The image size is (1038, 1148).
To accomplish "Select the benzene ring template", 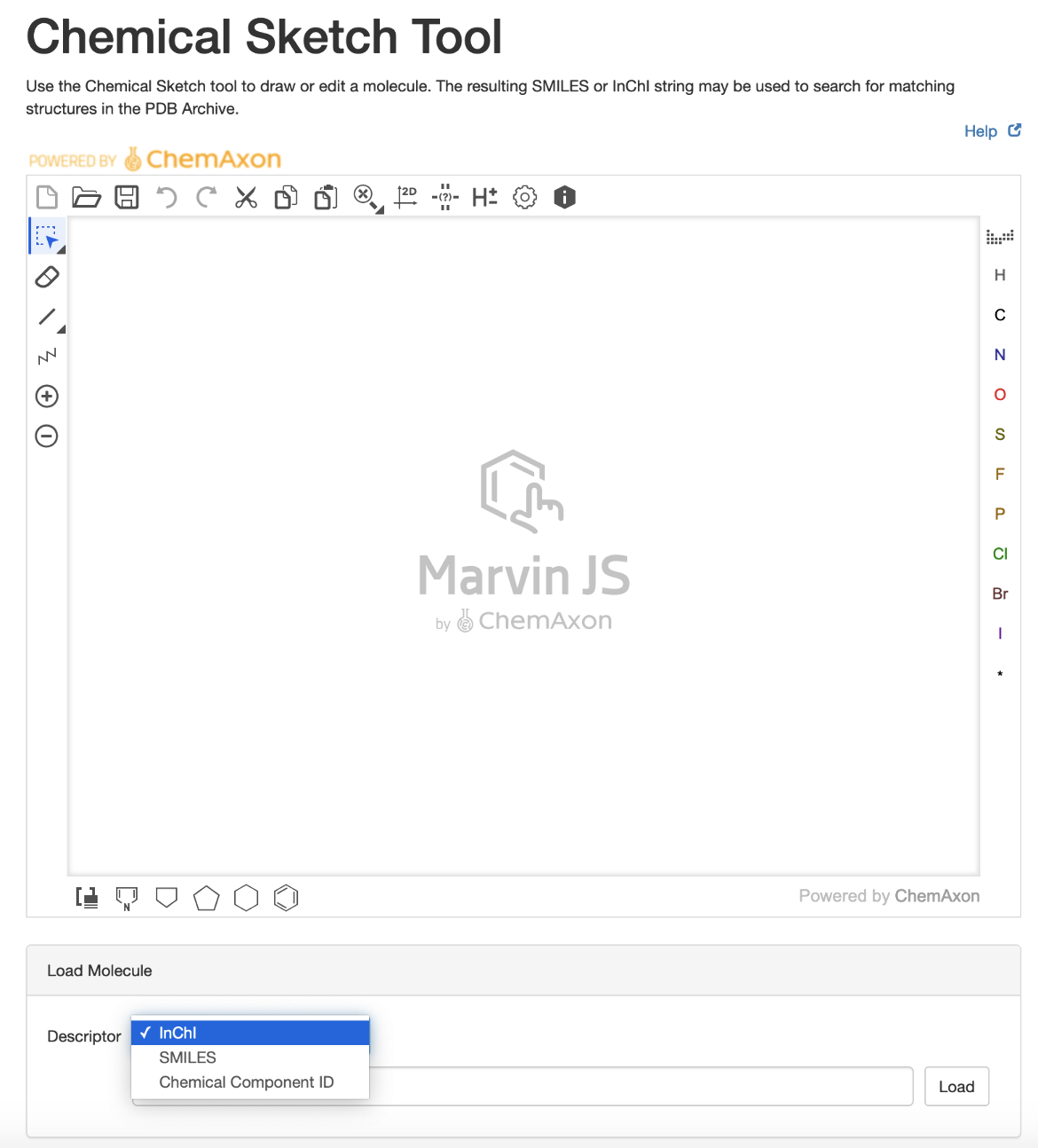I will [286, 898].
